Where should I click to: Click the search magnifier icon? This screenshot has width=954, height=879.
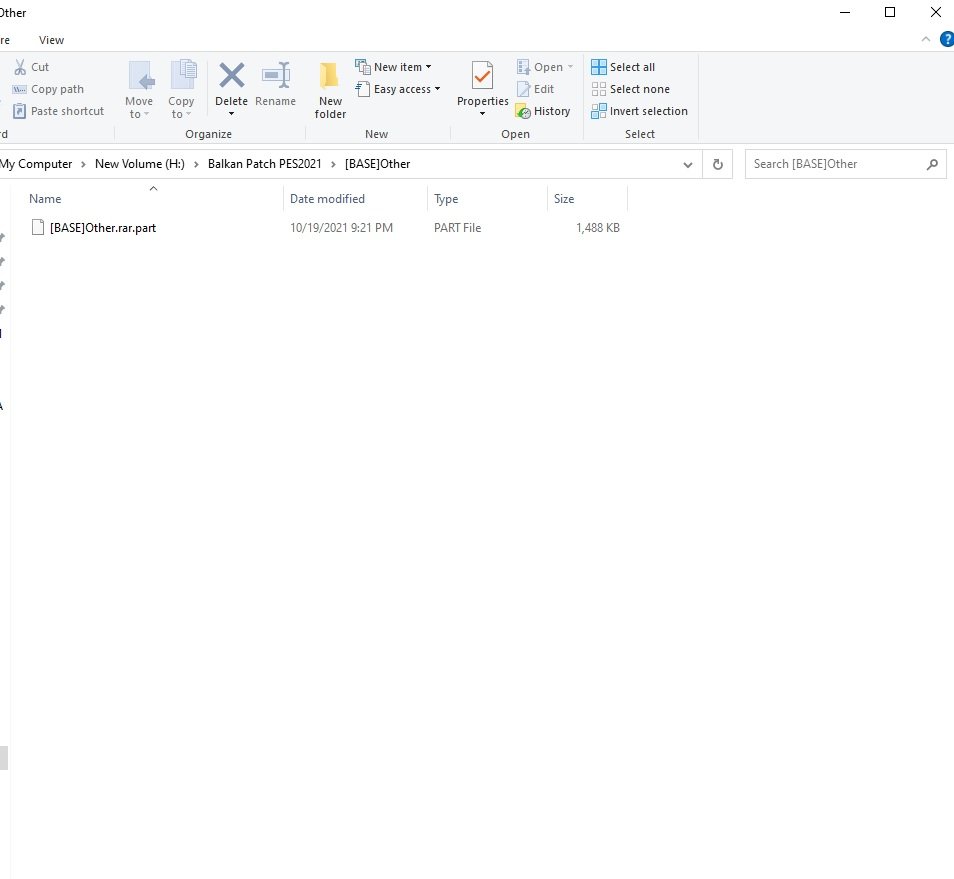click(x=932, y=164)
